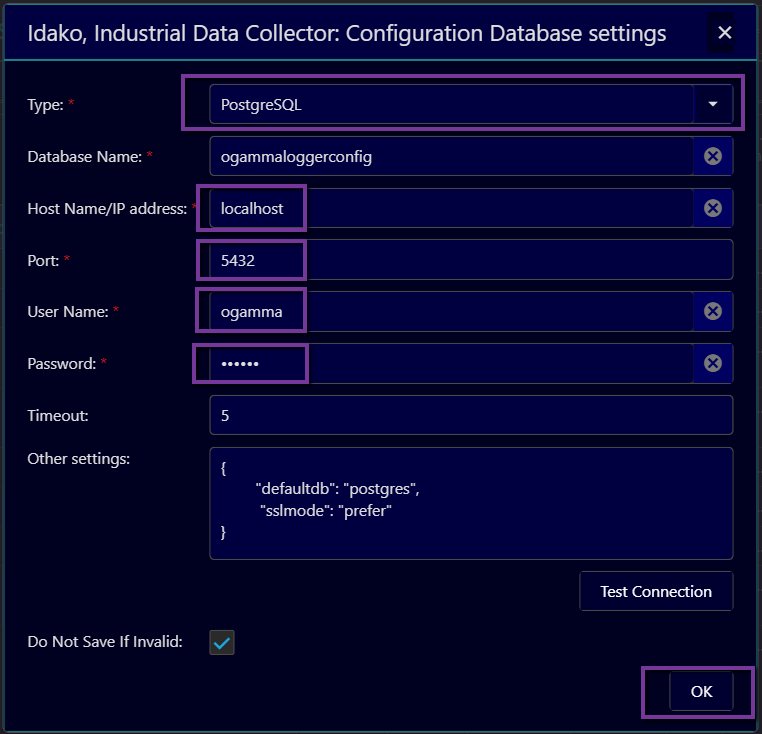
Task: Close the Configuration Database settings dialog
Action: click(724, 33)
